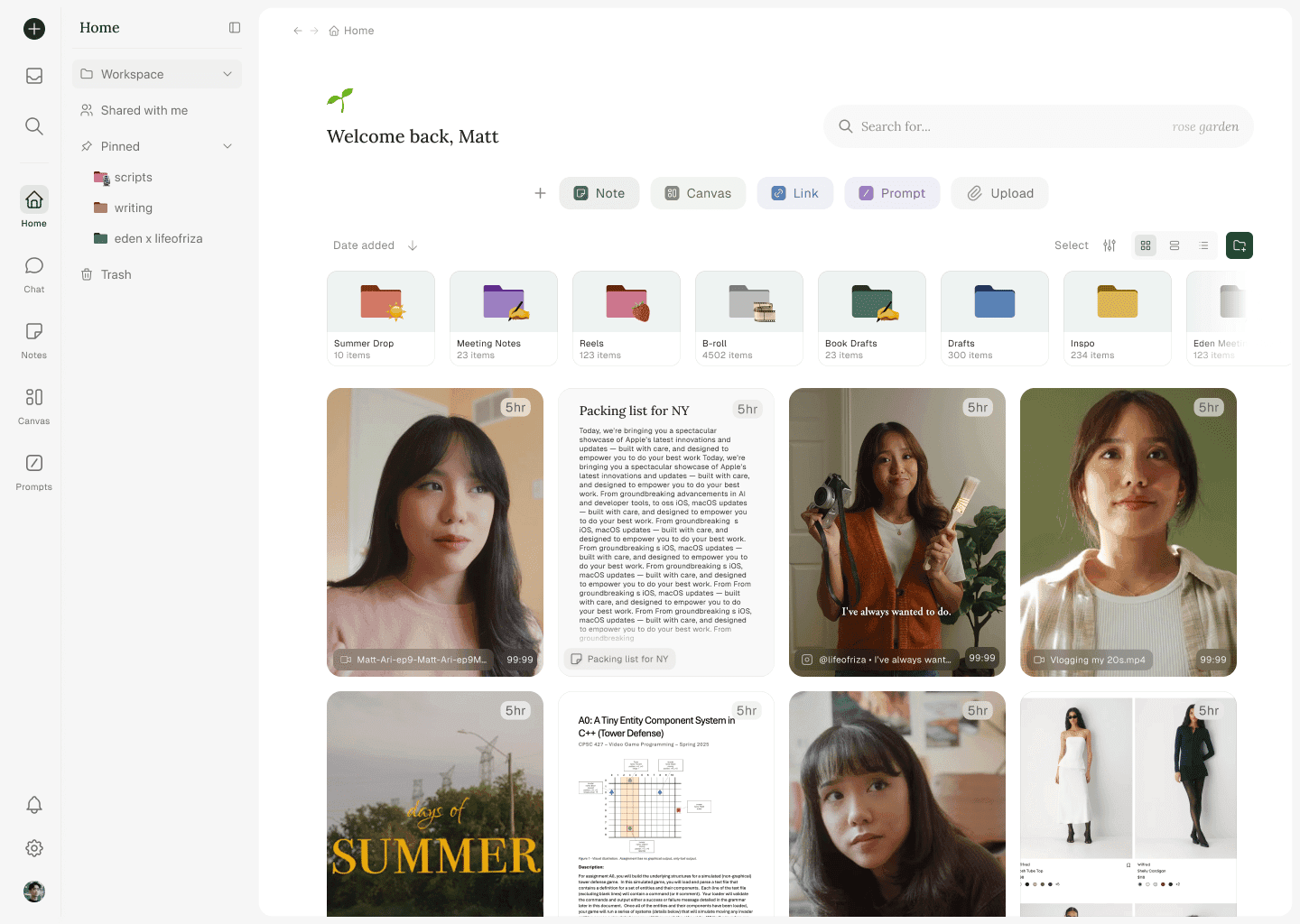Create a new Prompt

892,193
